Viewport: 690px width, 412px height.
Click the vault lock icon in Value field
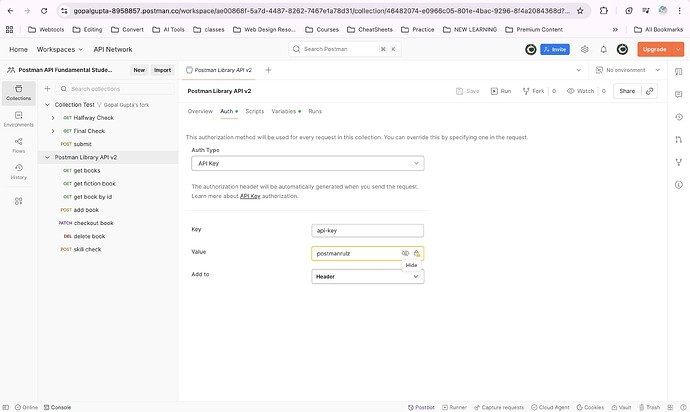point(417,253)
